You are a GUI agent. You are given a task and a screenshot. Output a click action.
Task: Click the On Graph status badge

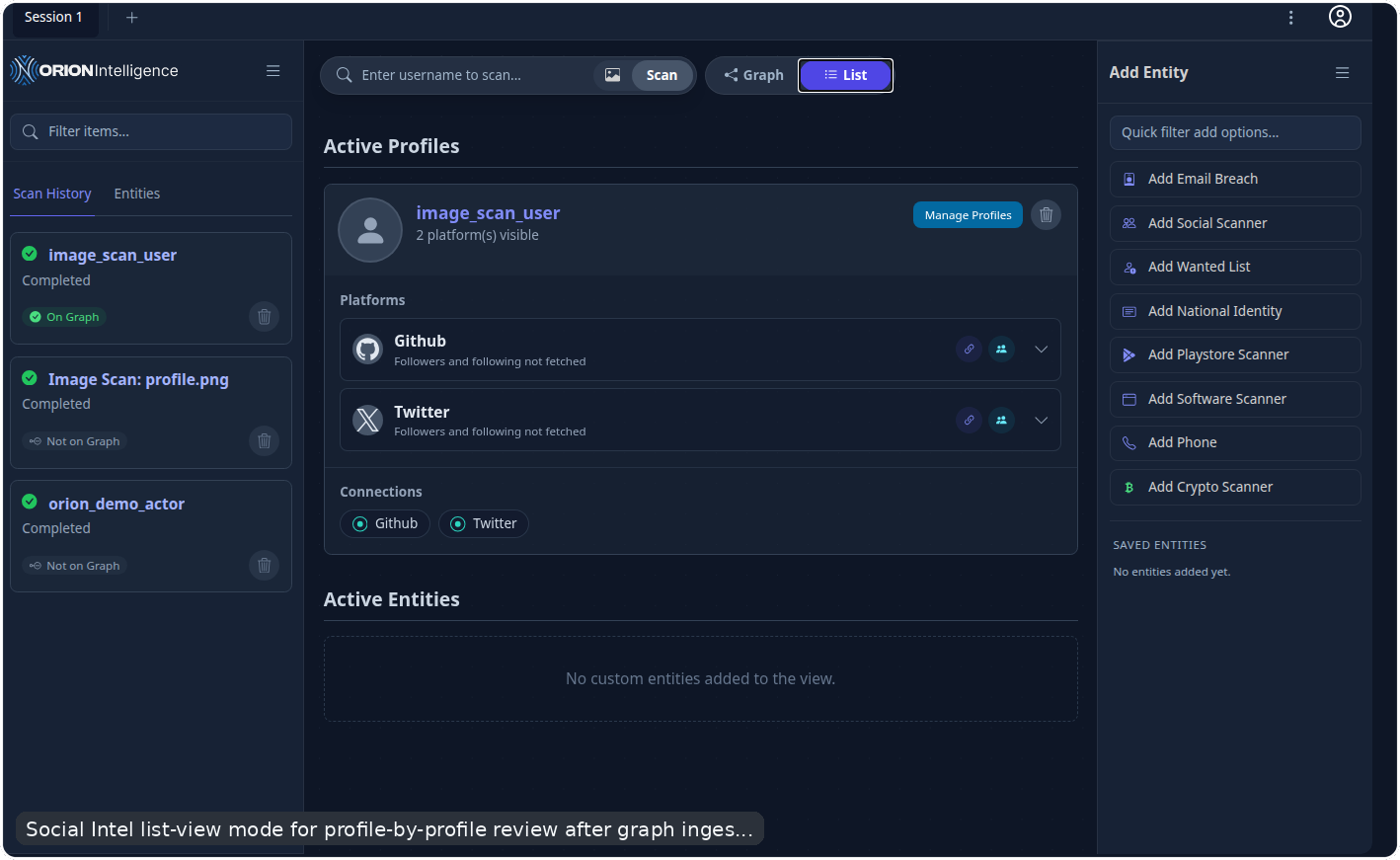pyautogui.click(x=65, y=317)
